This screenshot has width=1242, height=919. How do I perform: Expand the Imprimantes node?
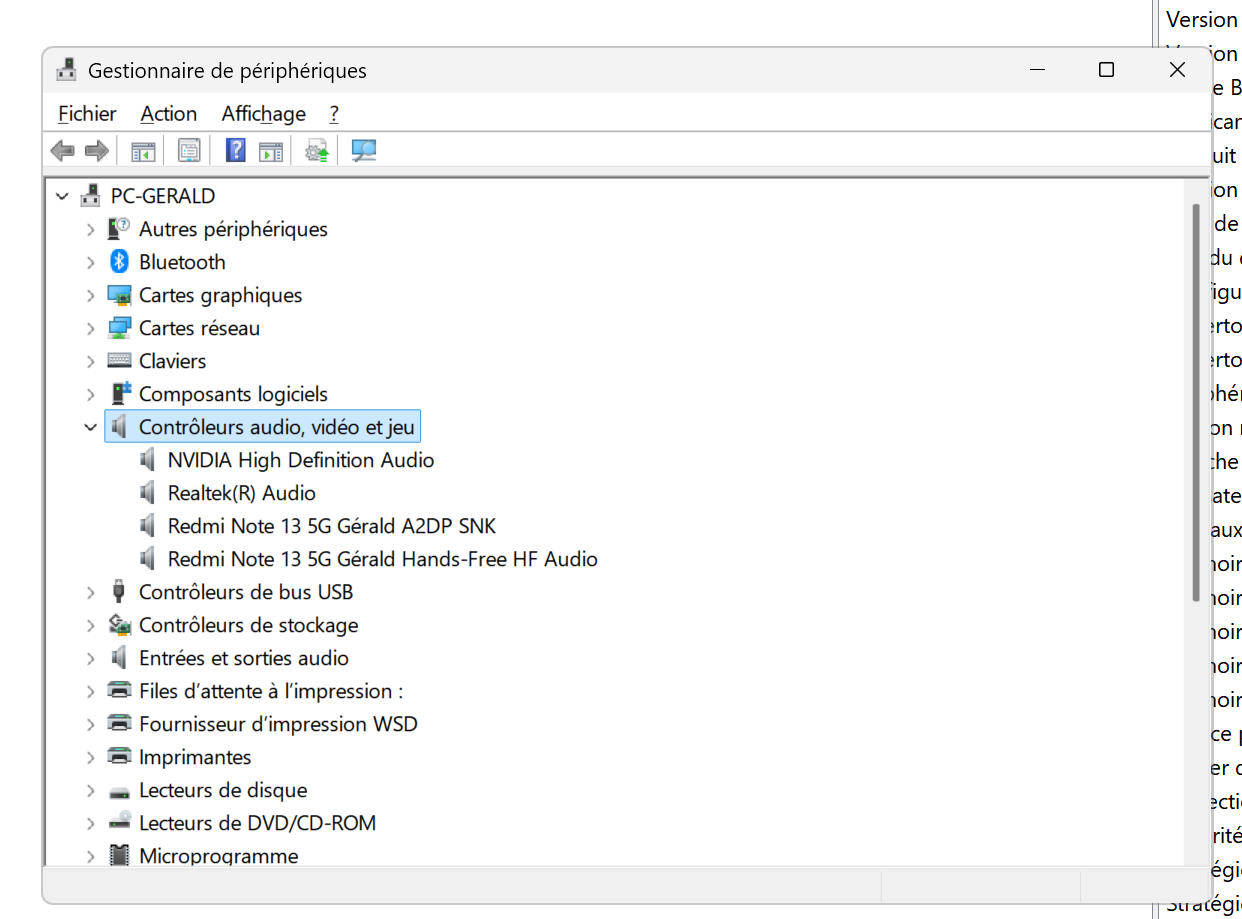click(x=91, y=757)
